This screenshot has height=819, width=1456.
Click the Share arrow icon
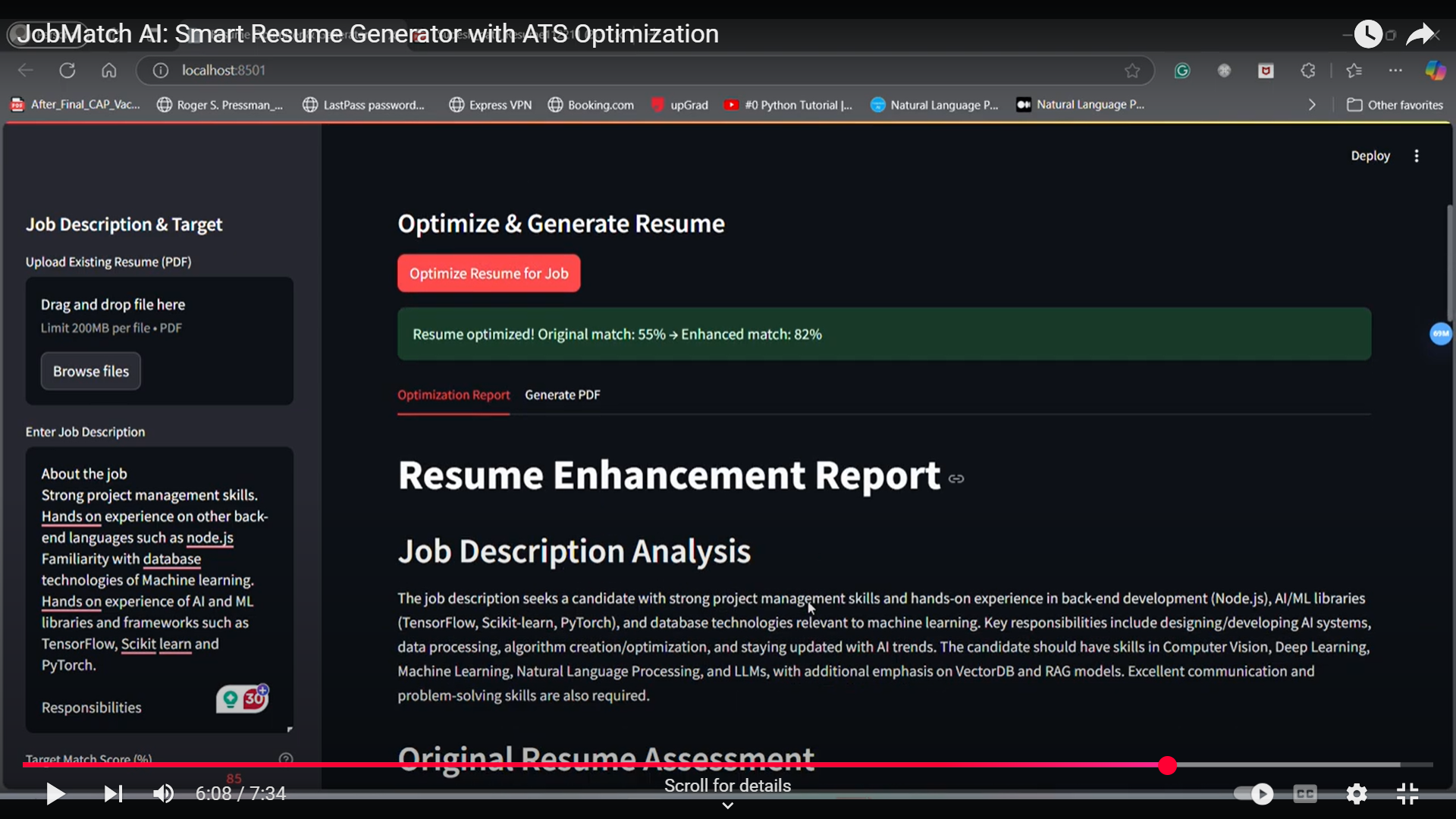(1419, 34)
